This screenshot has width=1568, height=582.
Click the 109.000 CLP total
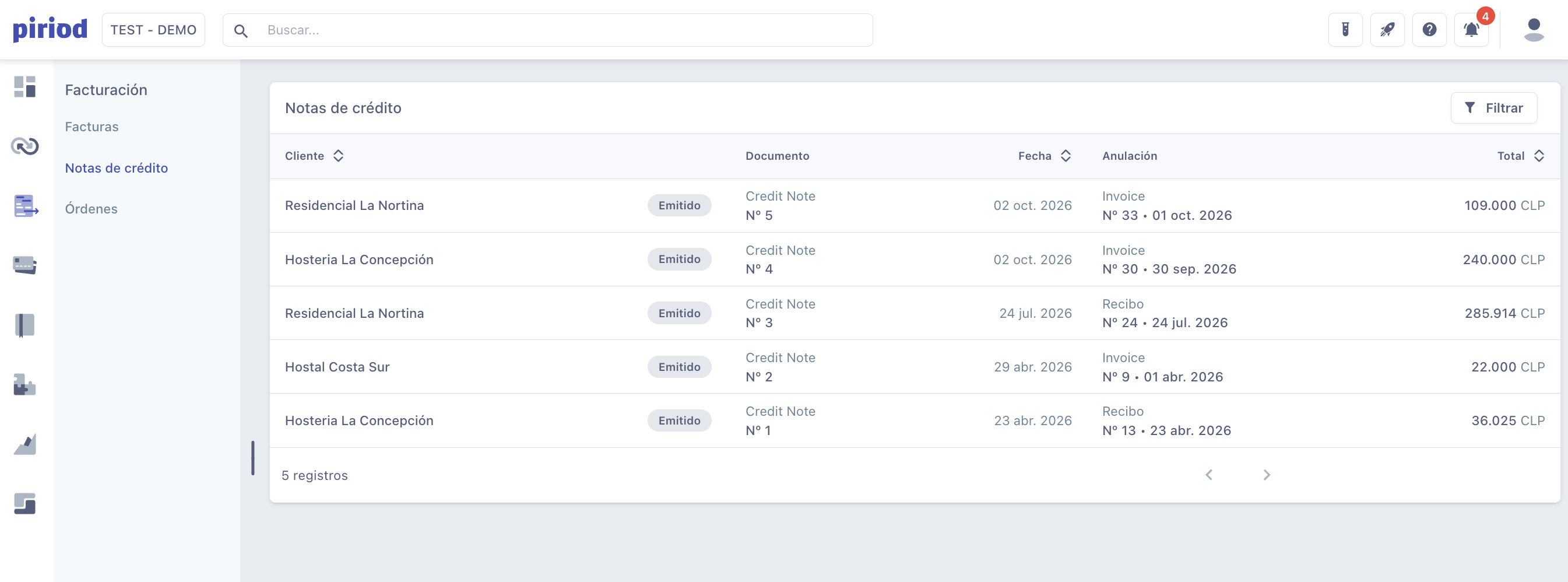pos(1504,206)
